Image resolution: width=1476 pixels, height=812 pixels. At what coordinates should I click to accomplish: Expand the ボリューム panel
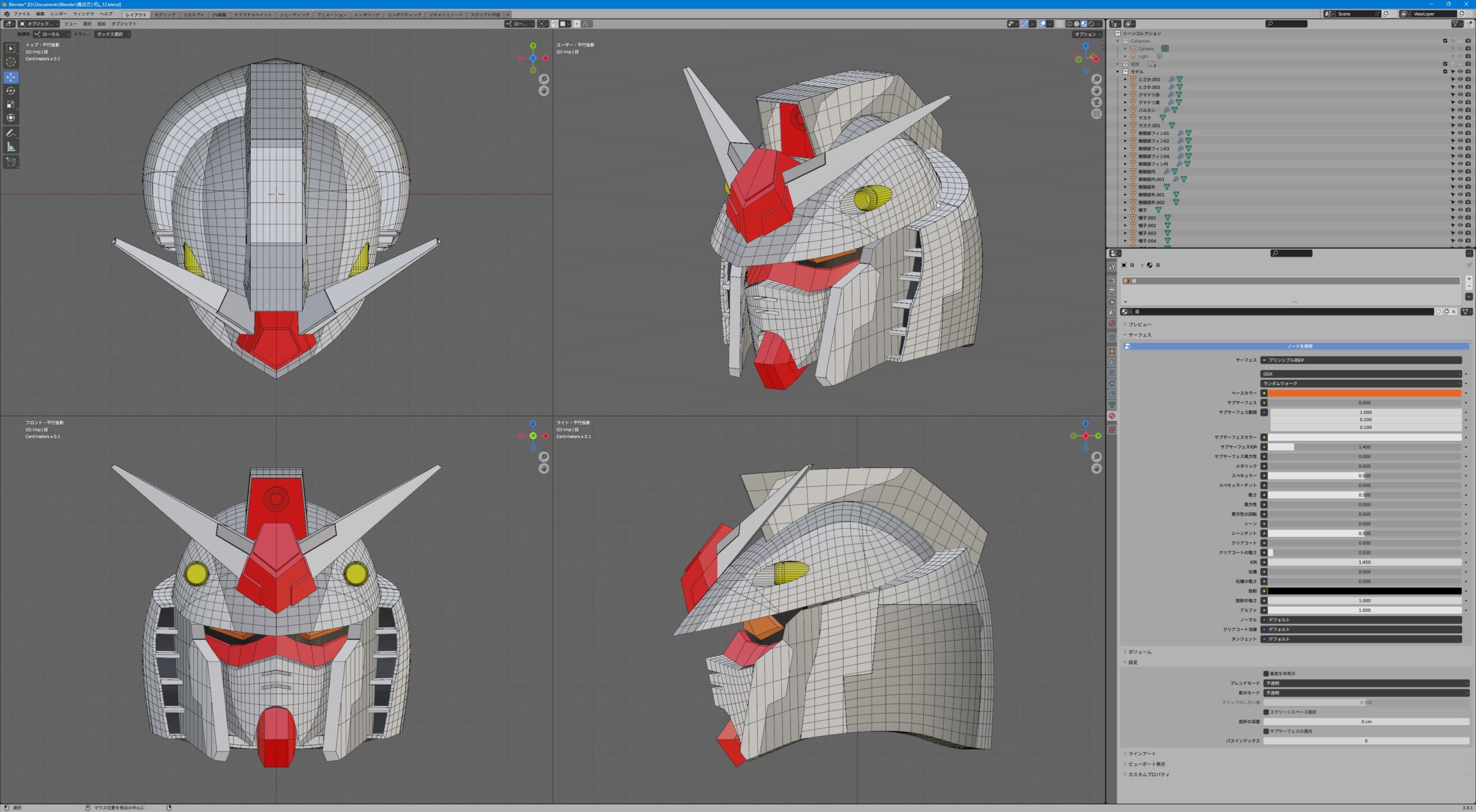coord(1139,652)
